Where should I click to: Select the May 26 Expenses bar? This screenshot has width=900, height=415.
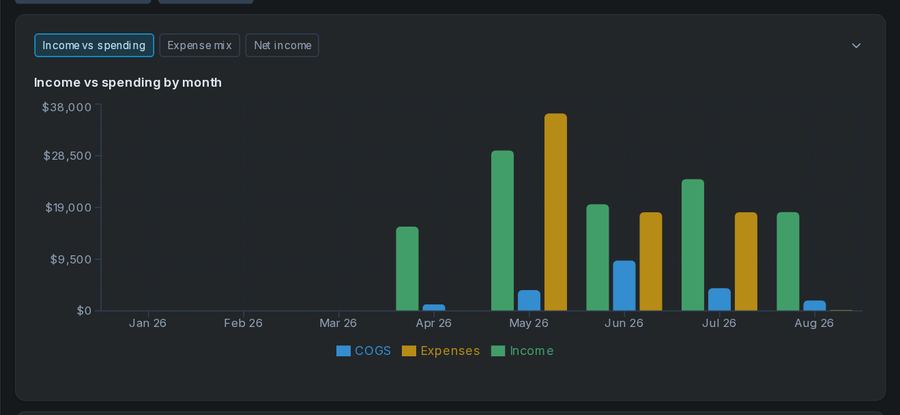pyautogui.click(x=556, y=212)
